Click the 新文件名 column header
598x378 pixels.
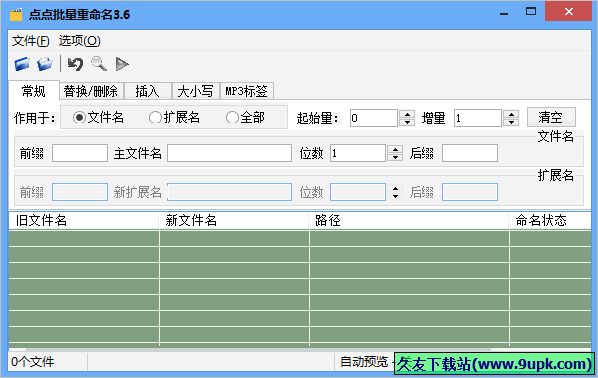(x=234, y=220)
